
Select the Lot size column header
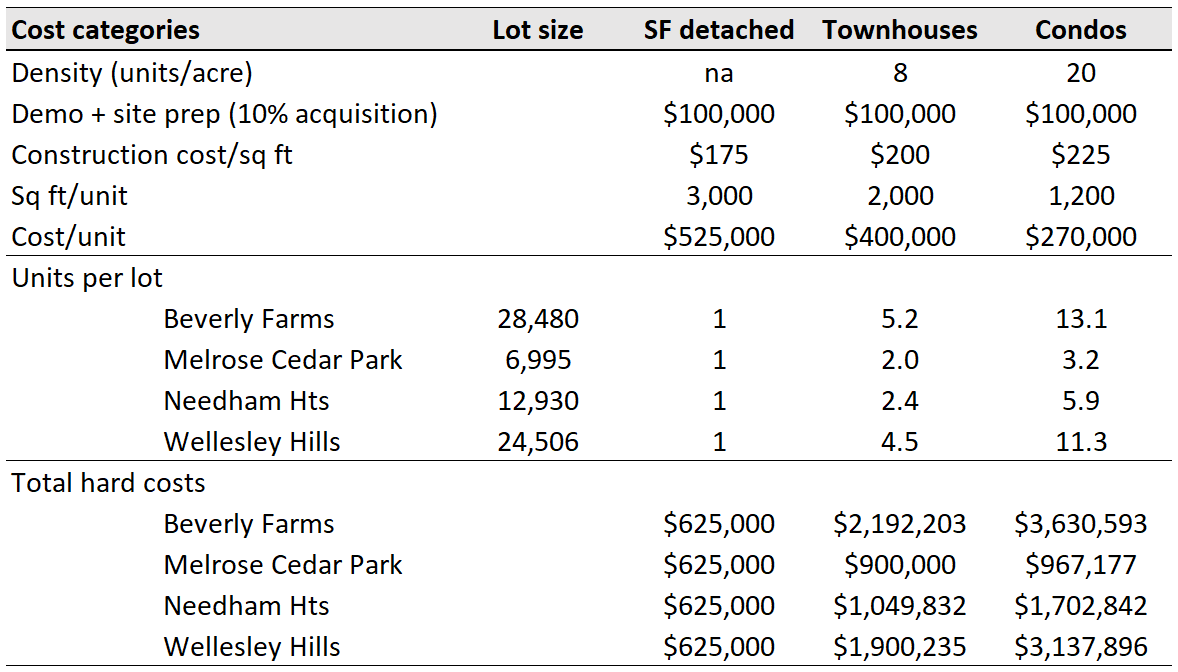pyautogui.click(x=537, y=30)
